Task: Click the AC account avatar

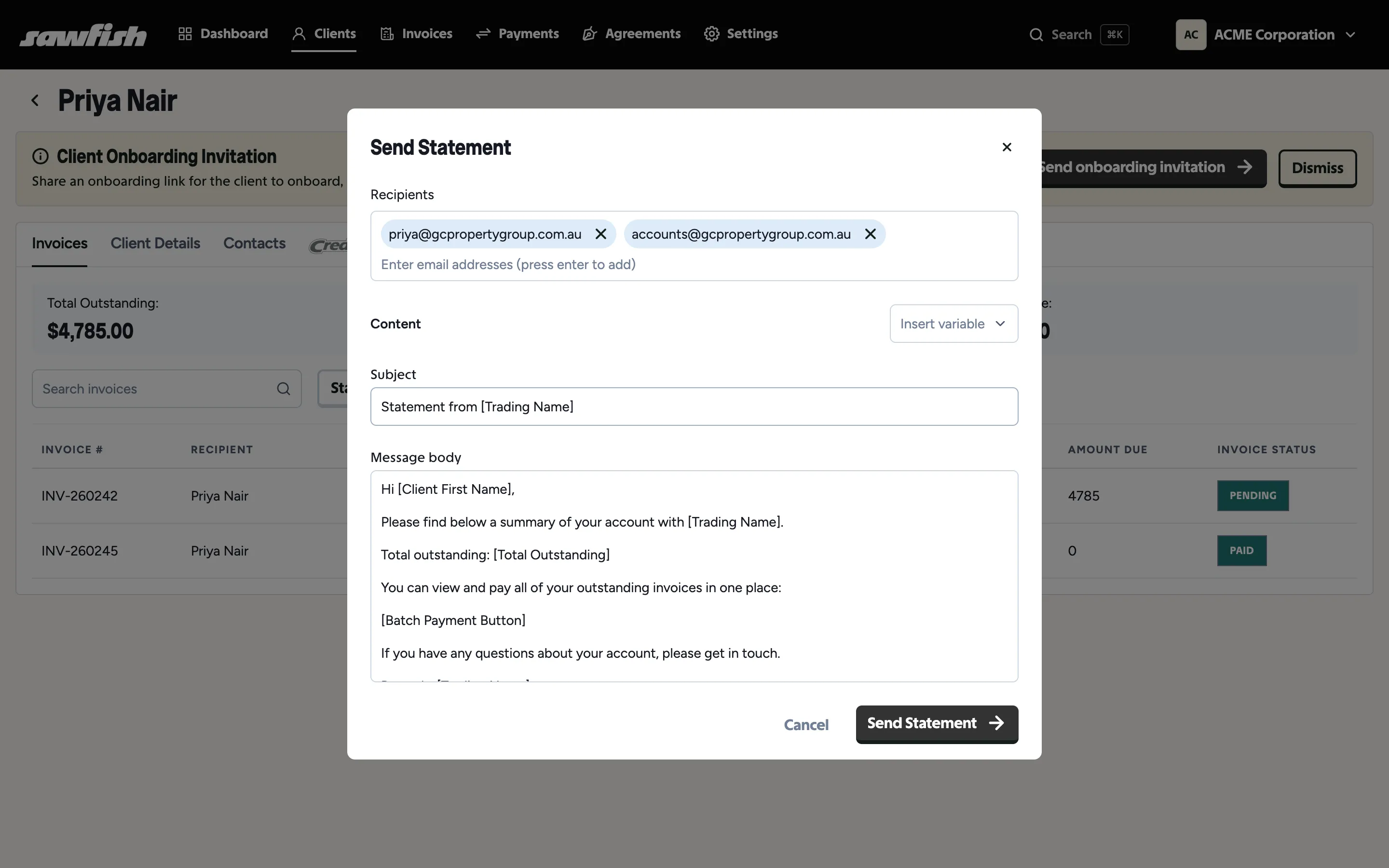Action: [x=1191, y=35]
